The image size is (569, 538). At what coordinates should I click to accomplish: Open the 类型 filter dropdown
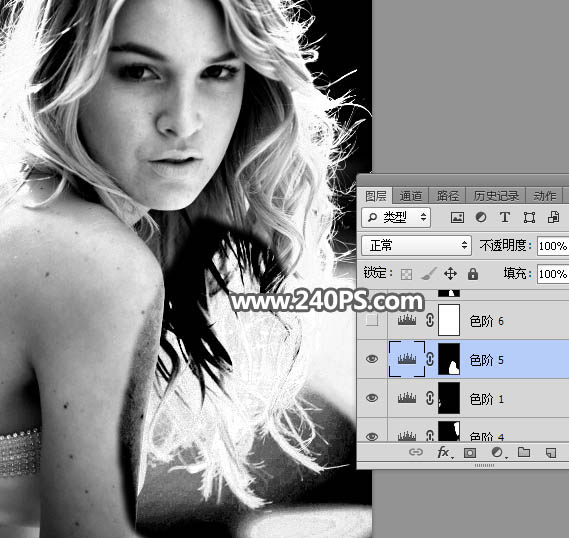click(396, 217)
